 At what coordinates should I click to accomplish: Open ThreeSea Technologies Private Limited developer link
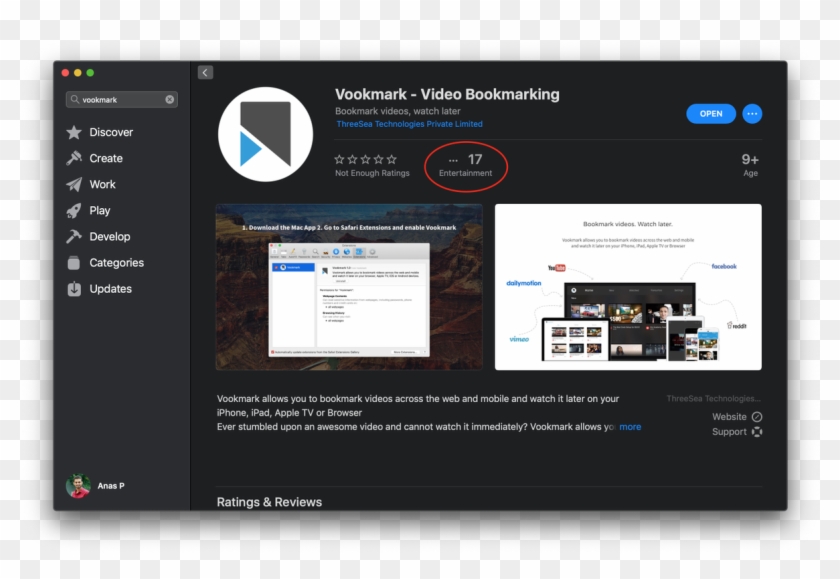coord(409,125)
